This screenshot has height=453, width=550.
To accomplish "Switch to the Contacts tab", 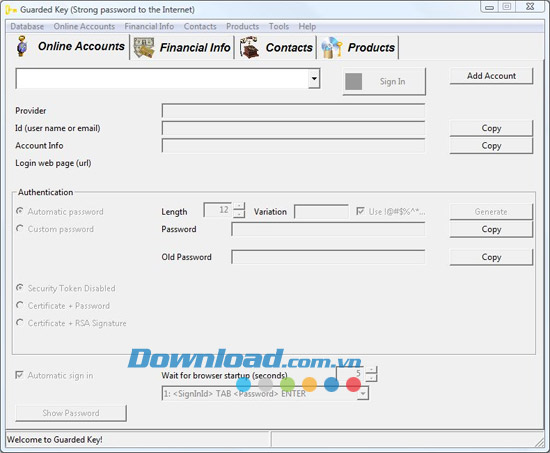I will coord(276,47).
